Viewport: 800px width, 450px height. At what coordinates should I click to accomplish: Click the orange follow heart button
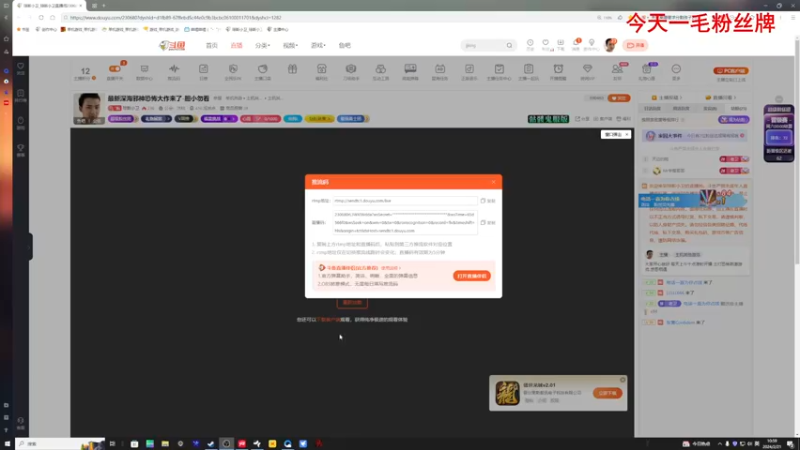click(619, 98)
